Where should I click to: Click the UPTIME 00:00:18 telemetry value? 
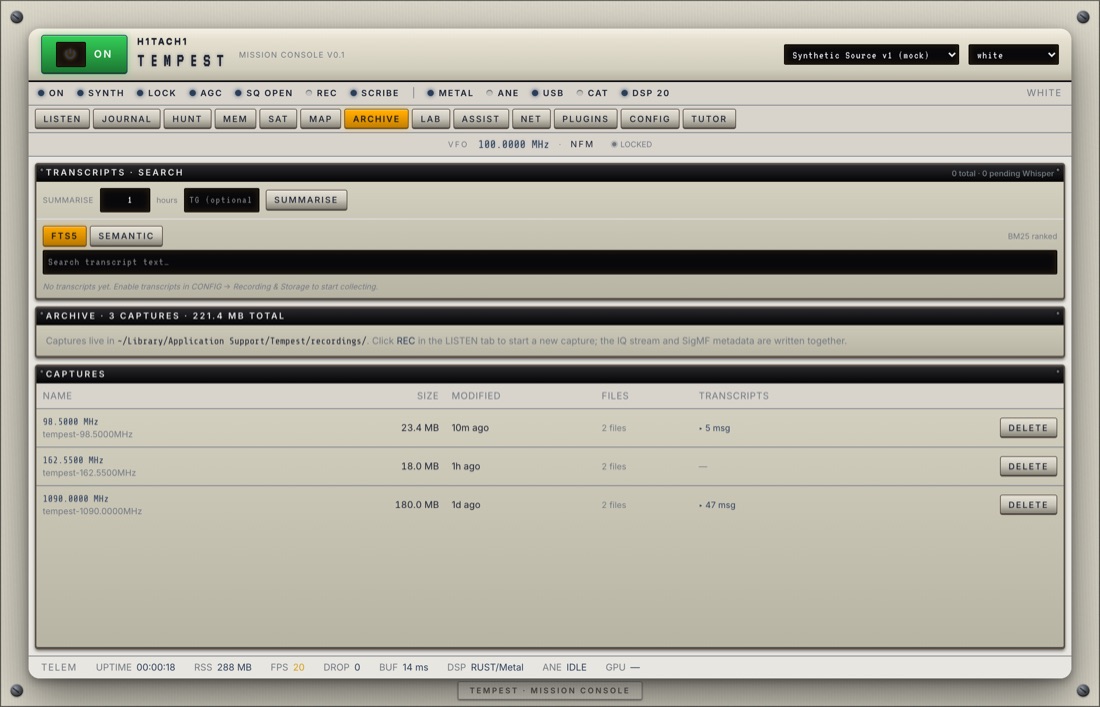click(x=135, y=668)
